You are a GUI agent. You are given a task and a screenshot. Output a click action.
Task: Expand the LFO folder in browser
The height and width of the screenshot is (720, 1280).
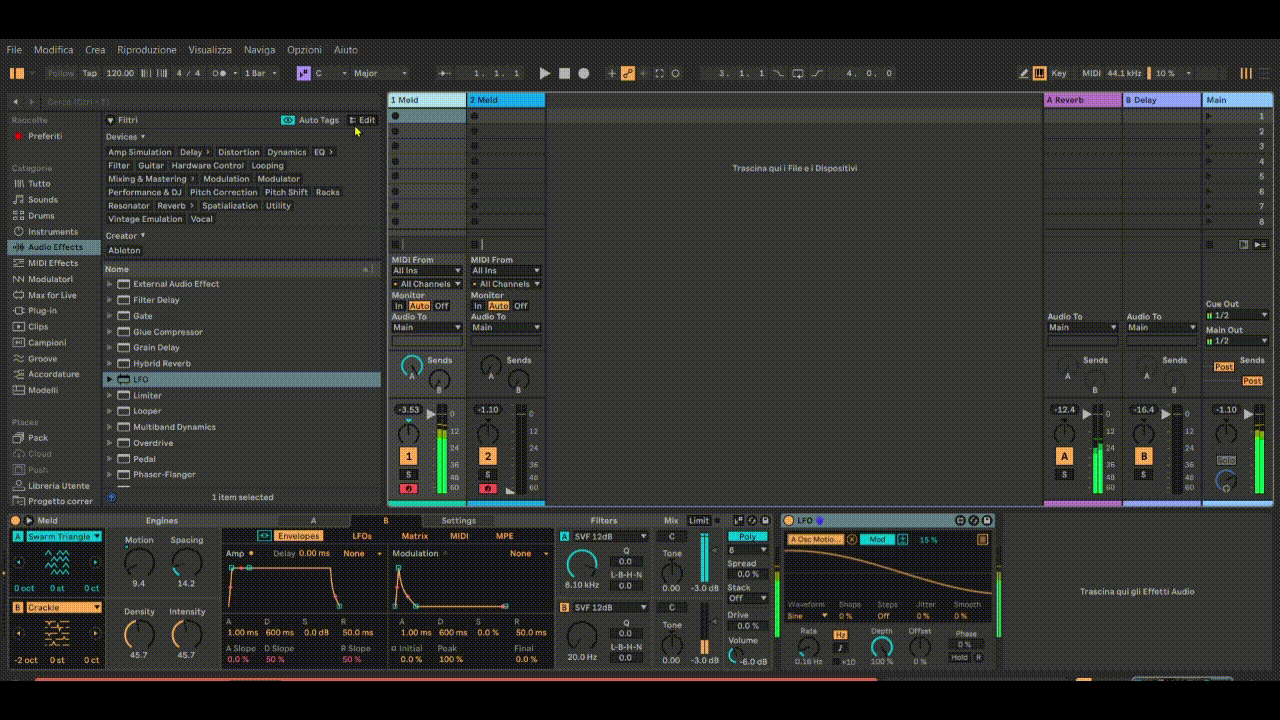(110, 380)
